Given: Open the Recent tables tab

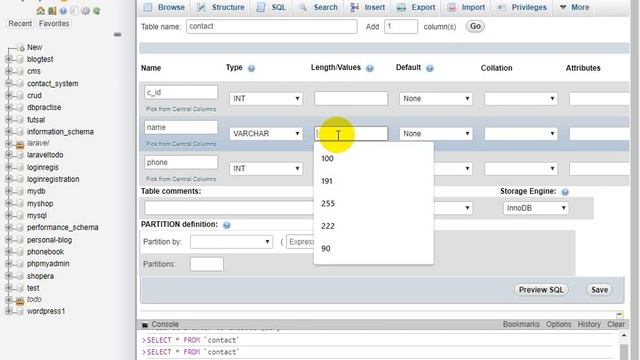Looking at the screenshot, I should click(x=20, y=24).
